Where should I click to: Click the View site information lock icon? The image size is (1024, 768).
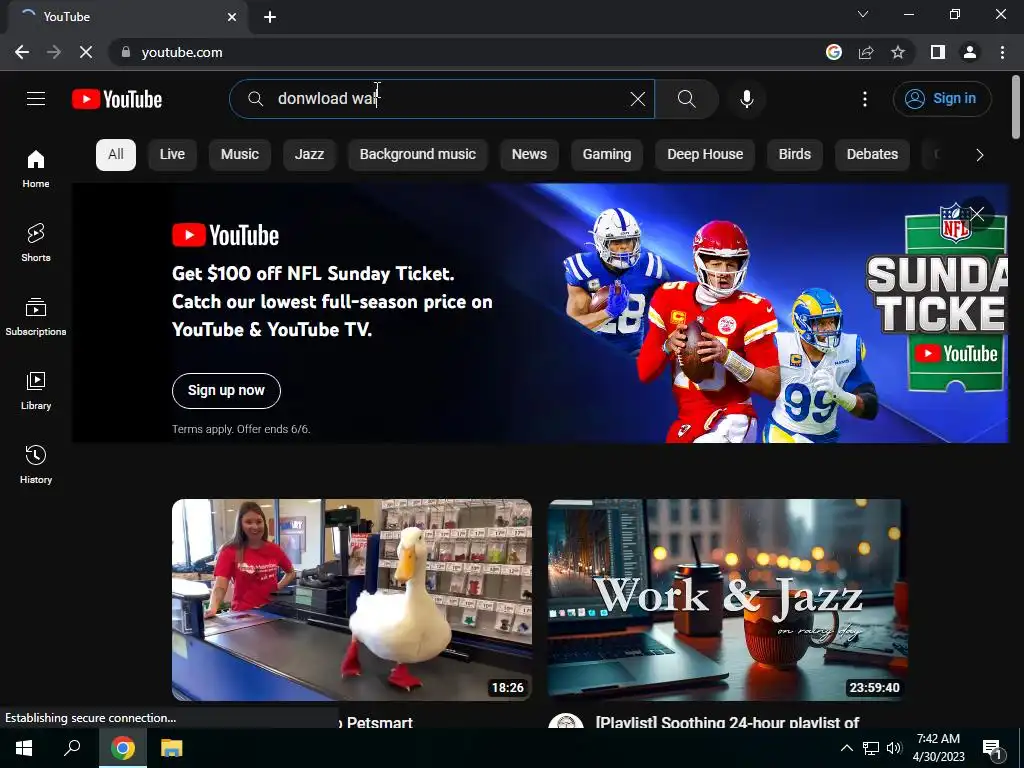(x=125, y=52)
